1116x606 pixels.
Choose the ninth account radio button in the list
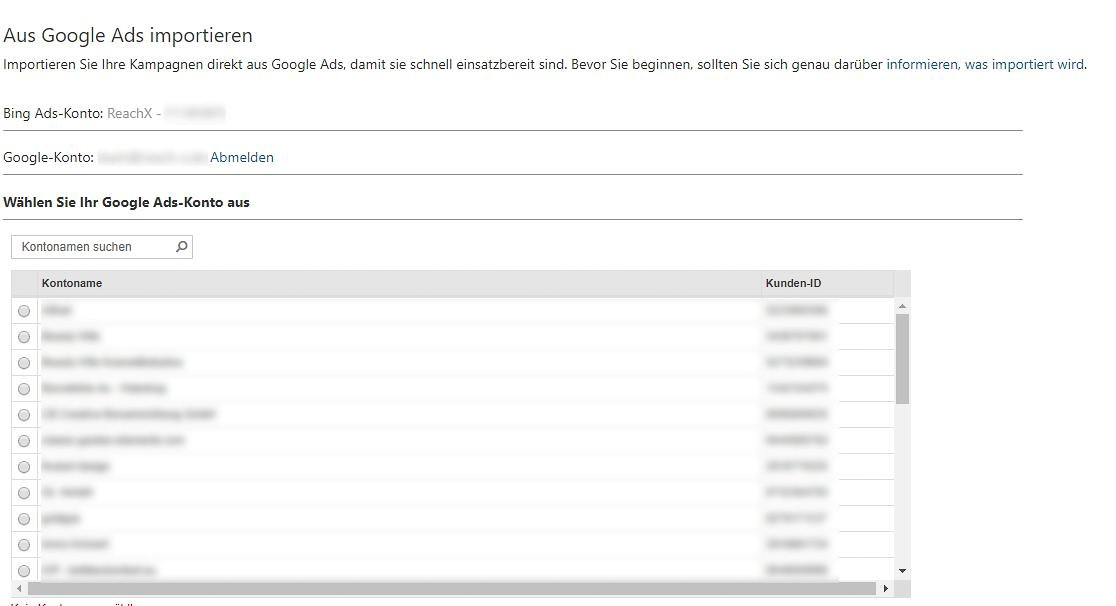coord(24,519)
